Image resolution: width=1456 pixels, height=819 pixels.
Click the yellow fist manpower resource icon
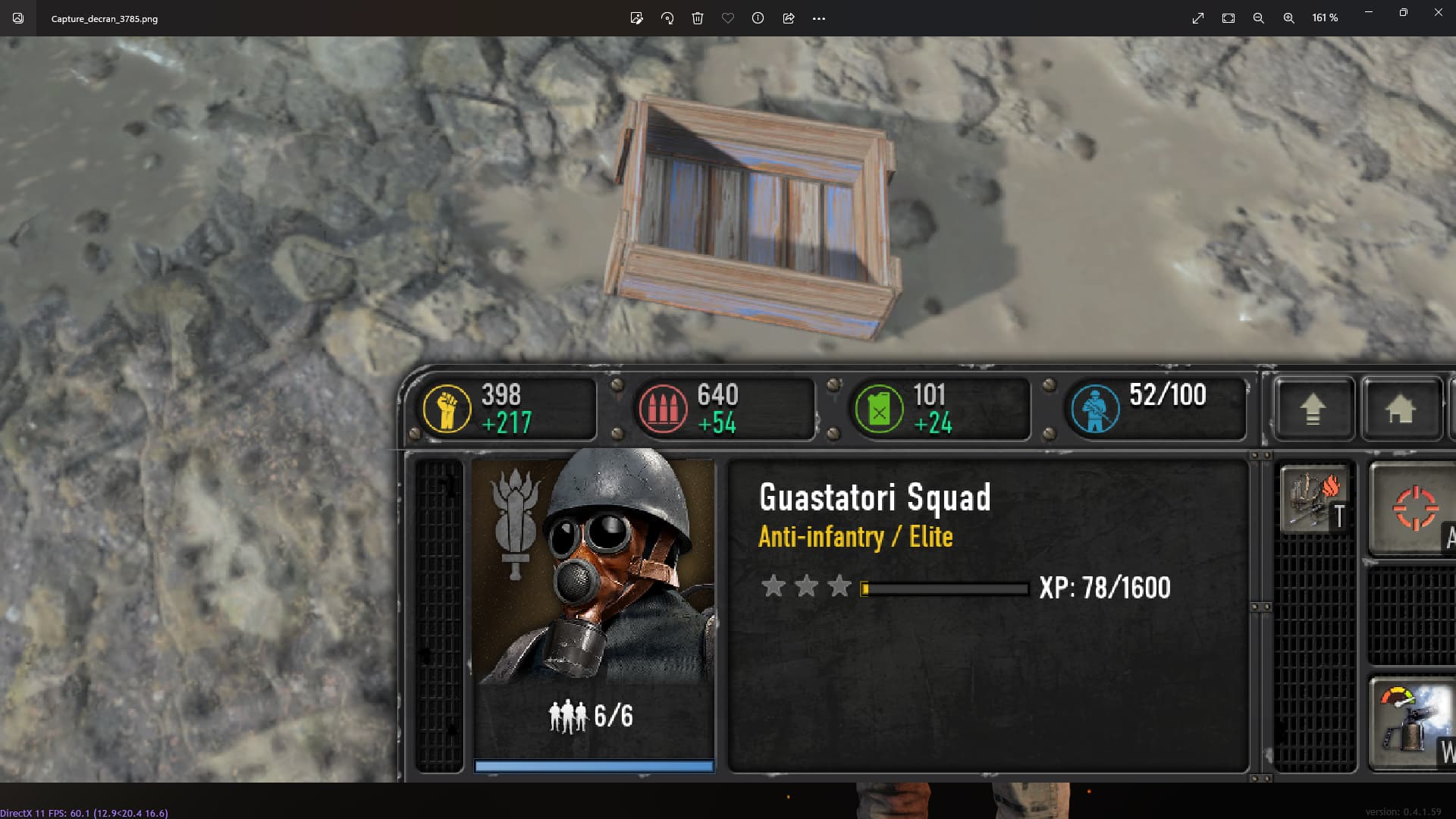coord(447,409)
